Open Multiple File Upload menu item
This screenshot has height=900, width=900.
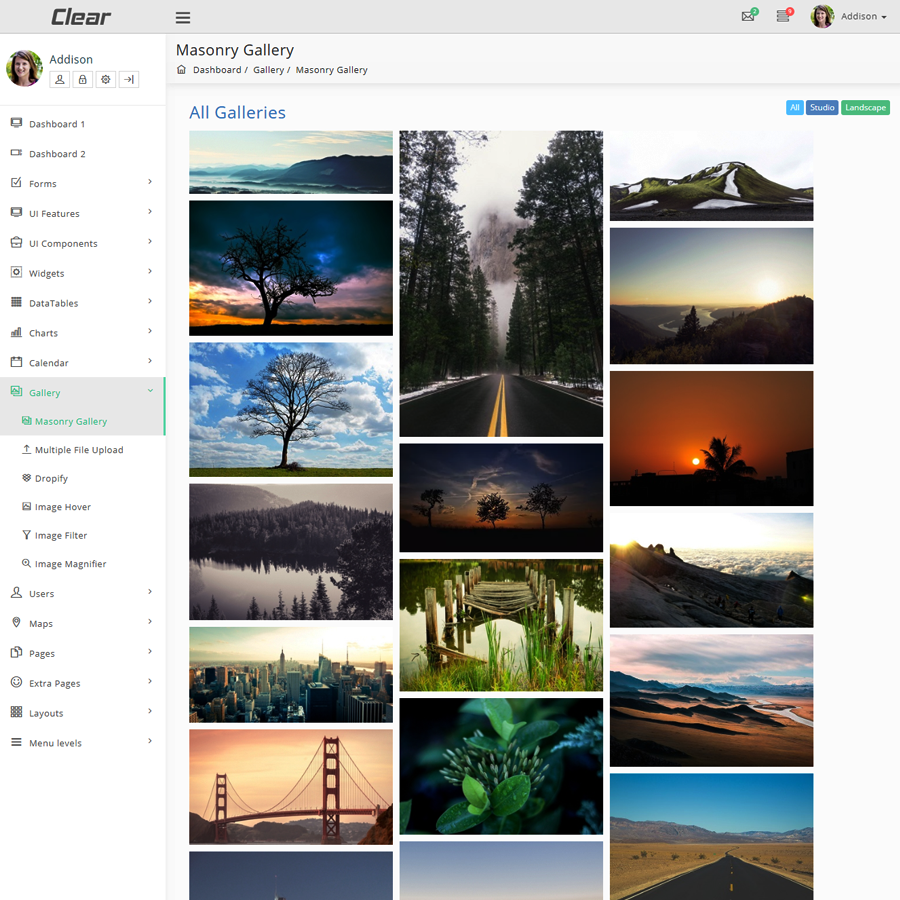(79, 450)
